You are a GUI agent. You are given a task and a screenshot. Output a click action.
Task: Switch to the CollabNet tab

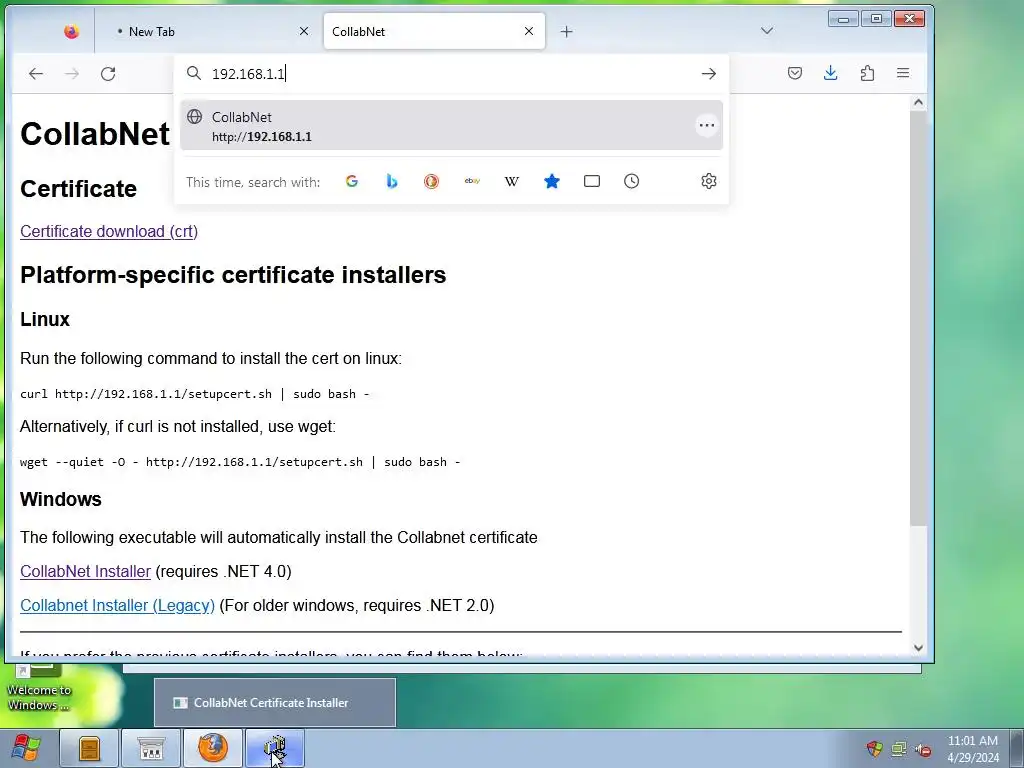434,31
